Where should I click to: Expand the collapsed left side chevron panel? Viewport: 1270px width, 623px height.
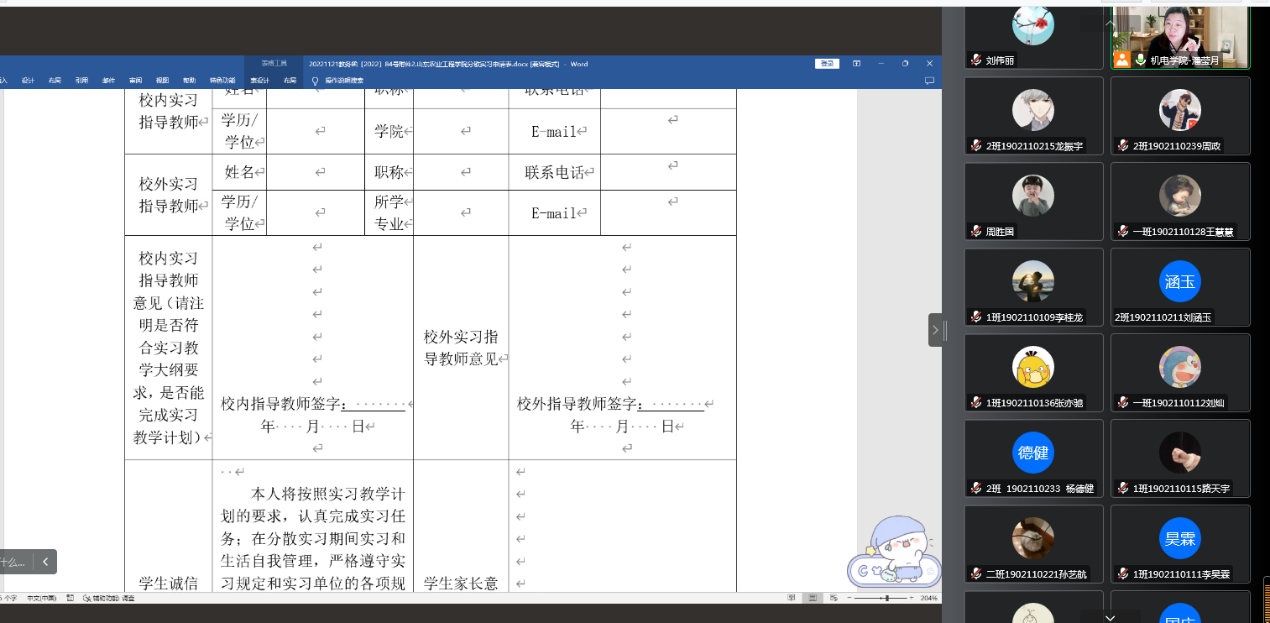tap(45, 562)
